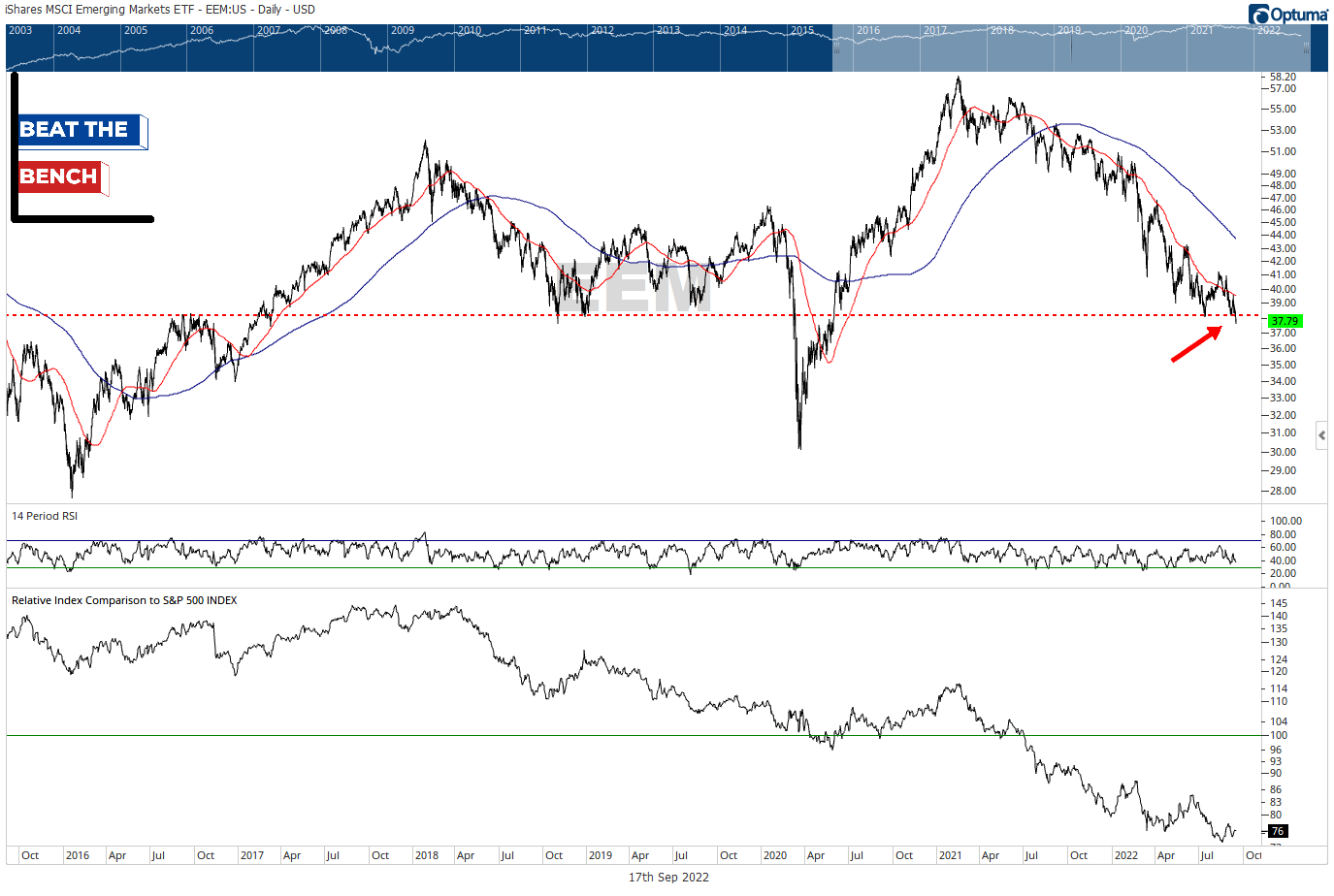The width and height of the screenshot is (1334, 896).
Task: Click the 145 relative comparison scale label
Action: pos(1279,603)
